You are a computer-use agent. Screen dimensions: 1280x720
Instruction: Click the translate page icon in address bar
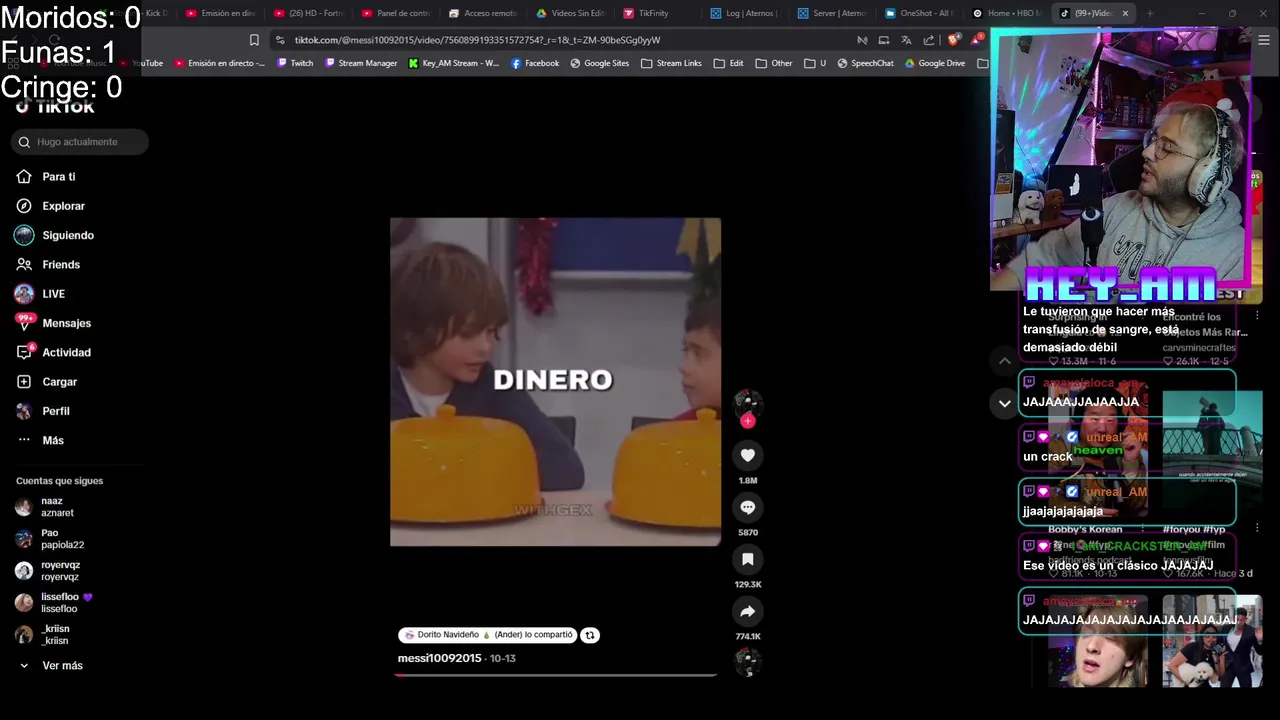[906, 40]
